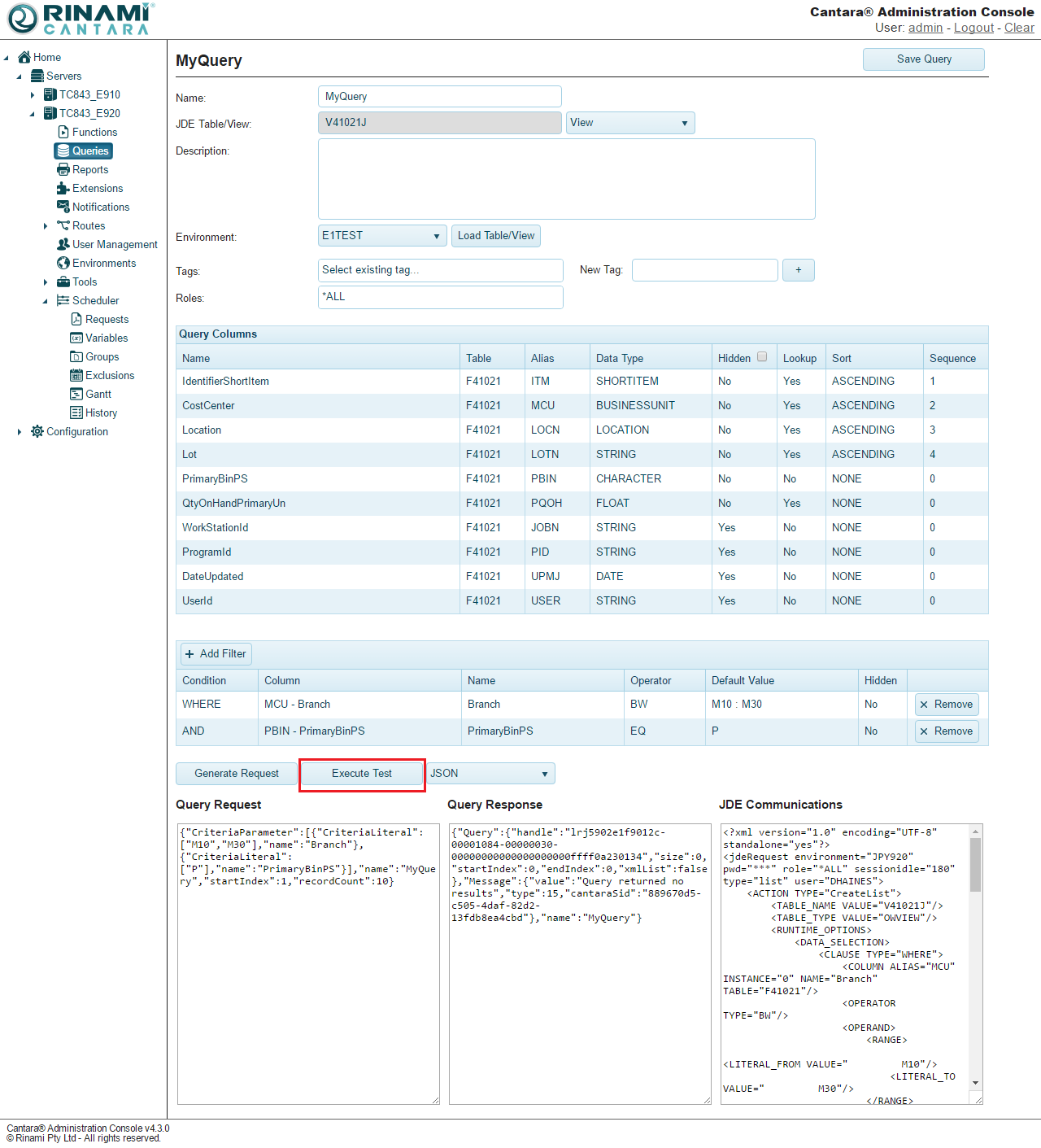Click the Configuration gear icon

(37, 431)
